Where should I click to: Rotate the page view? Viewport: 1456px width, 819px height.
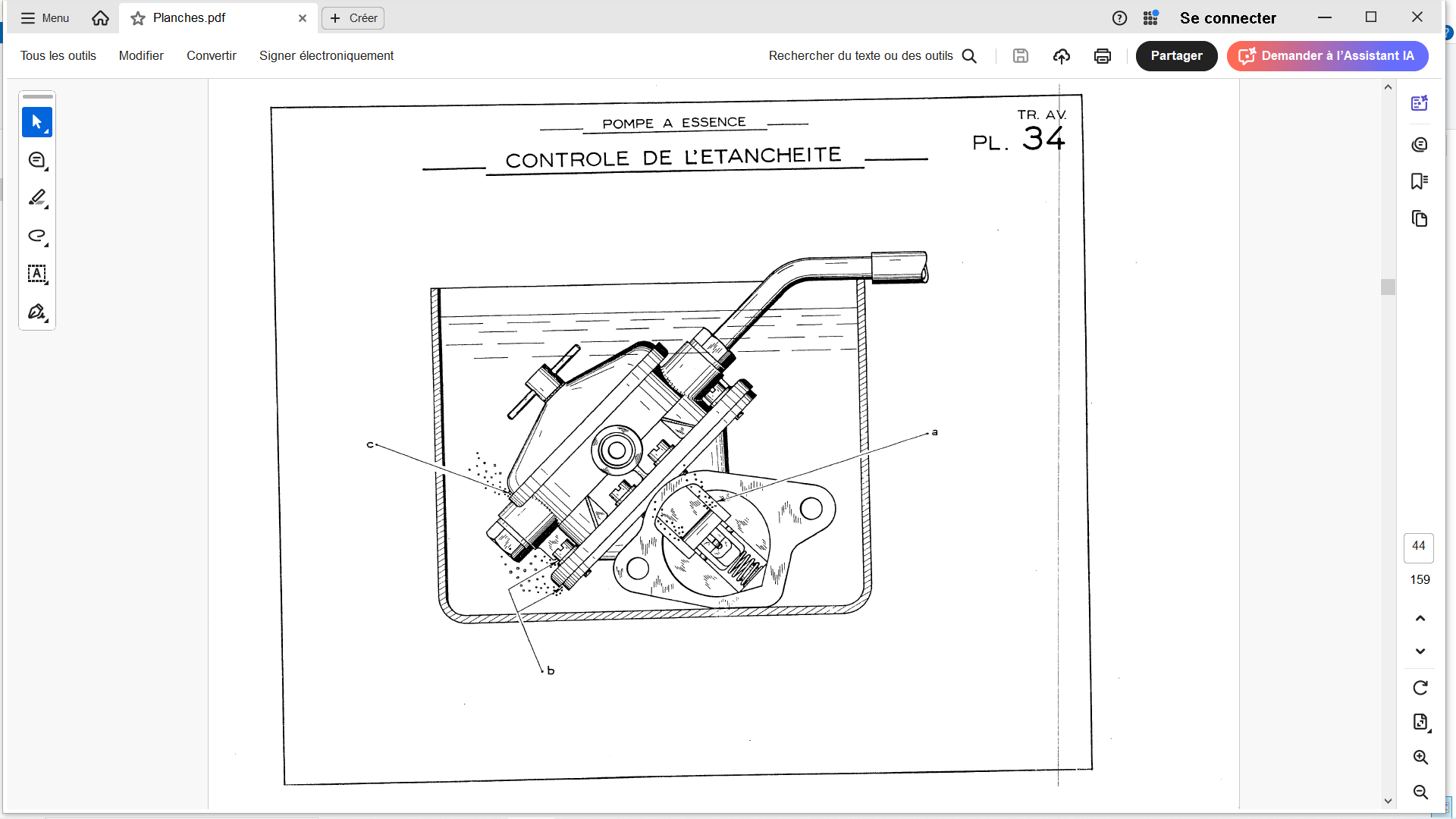tap(1420, 688)
